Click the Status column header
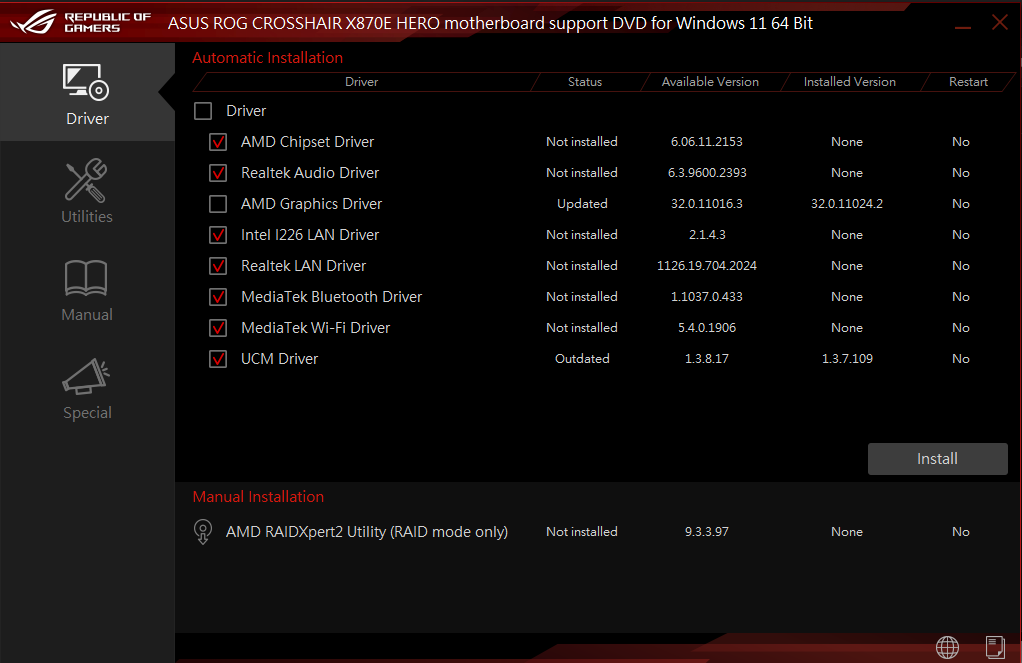The image size is (1022, 663). pyautogui.click(x=585, y=81)
